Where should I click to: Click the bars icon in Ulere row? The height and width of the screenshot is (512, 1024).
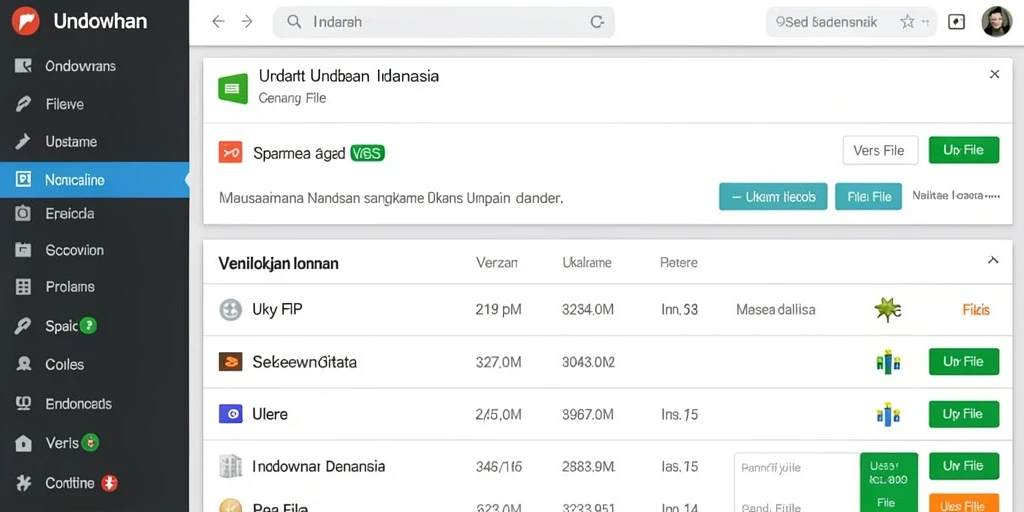click(x=888, y=414)
